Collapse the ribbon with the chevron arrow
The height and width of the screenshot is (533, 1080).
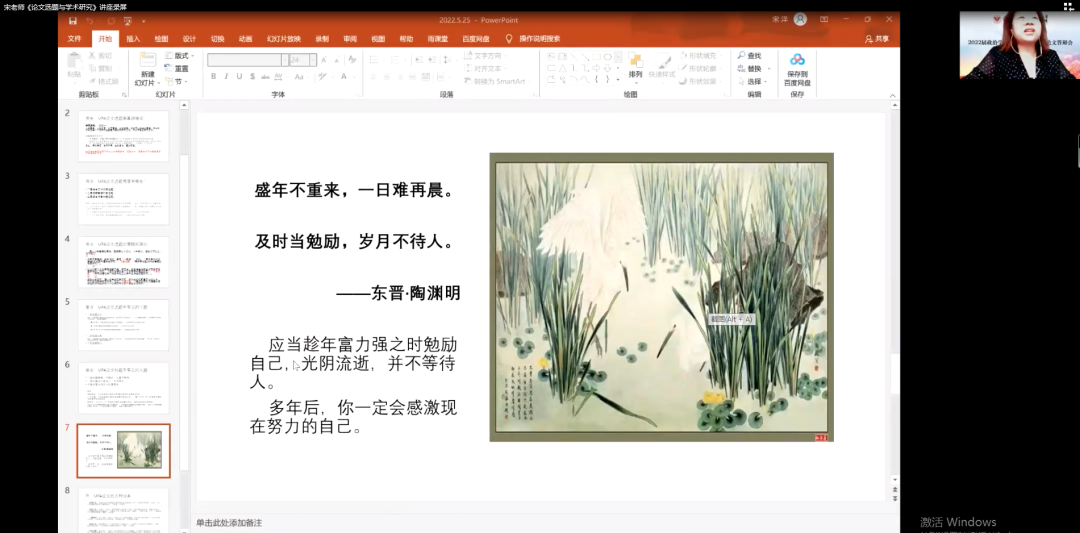(x=893, y=95)
